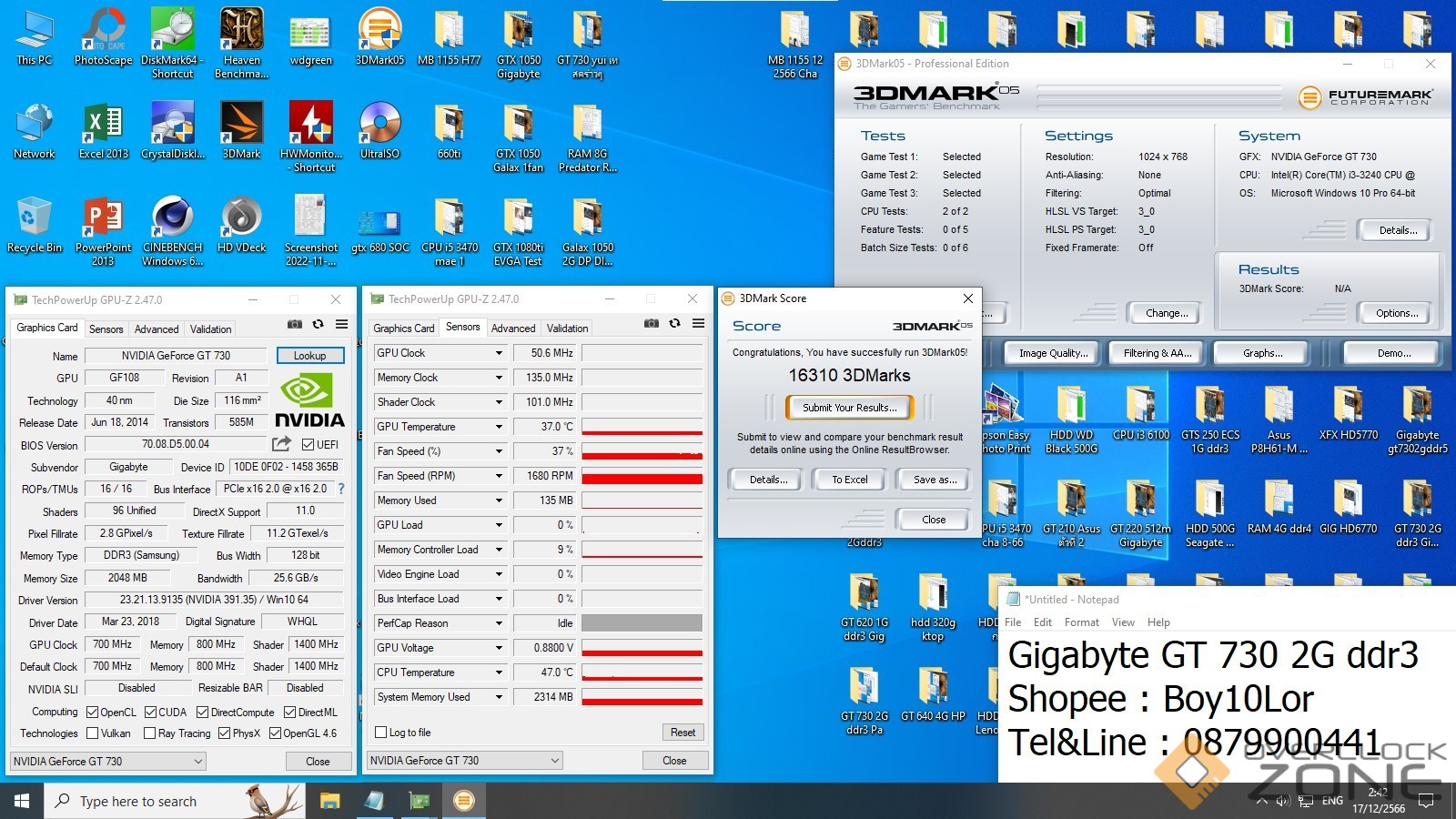Click the BIOS export share icon
This screenshot has height=819, width=1456.
click(281, 444)
